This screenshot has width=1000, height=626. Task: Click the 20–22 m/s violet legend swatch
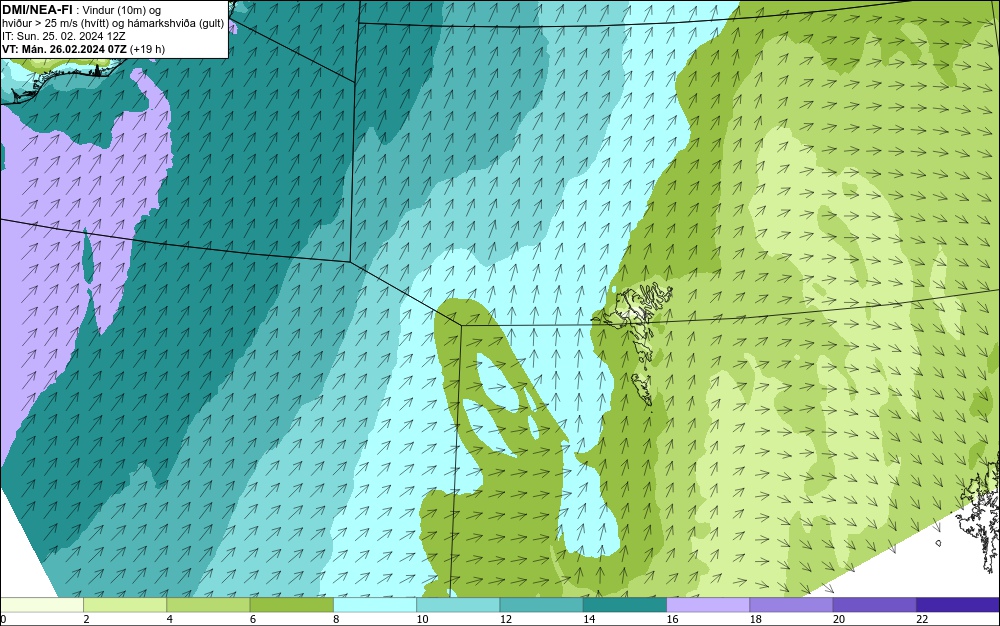pos(874,604)
